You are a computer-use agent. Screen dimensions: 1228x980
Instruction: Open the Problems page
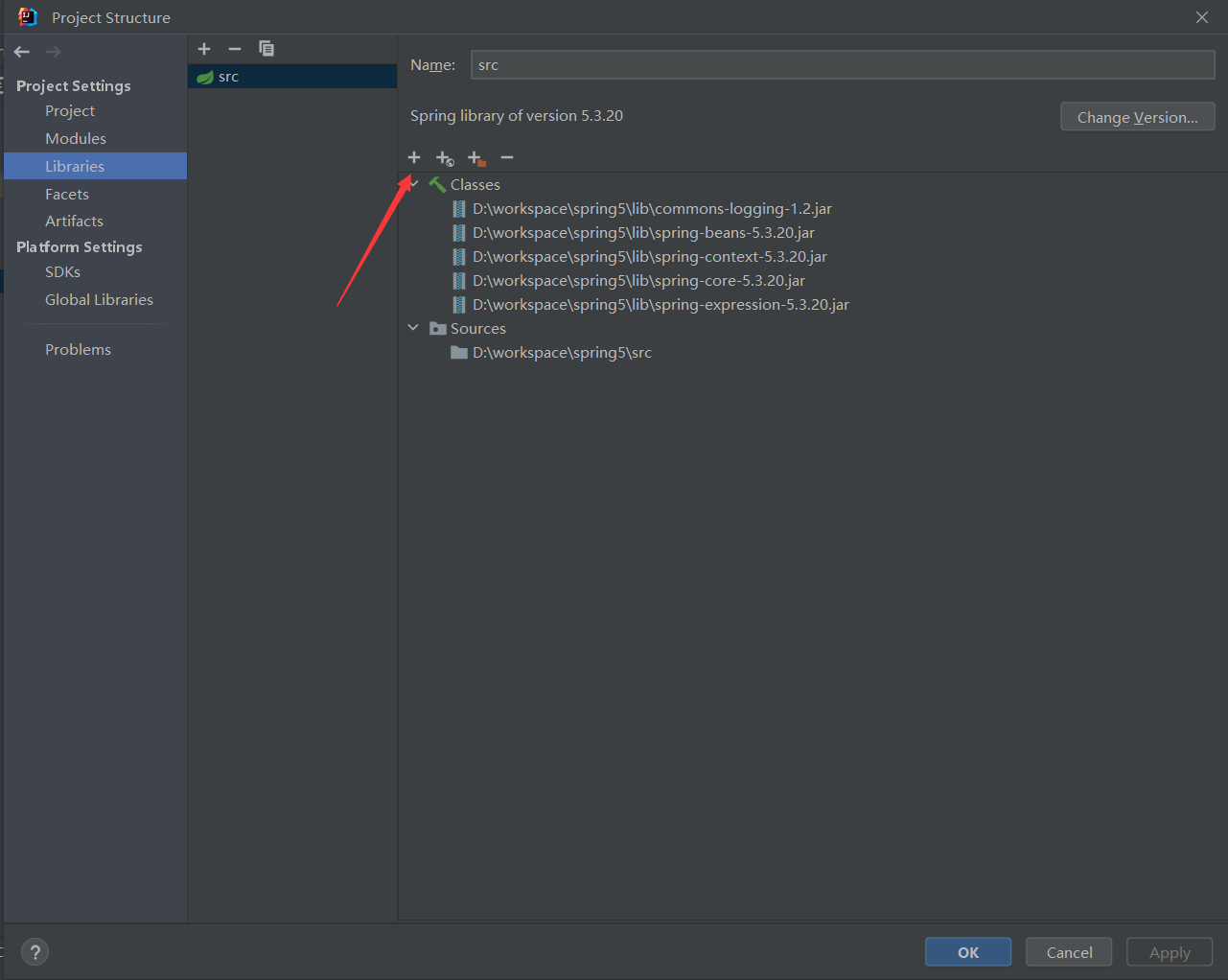tap(78, 350)
